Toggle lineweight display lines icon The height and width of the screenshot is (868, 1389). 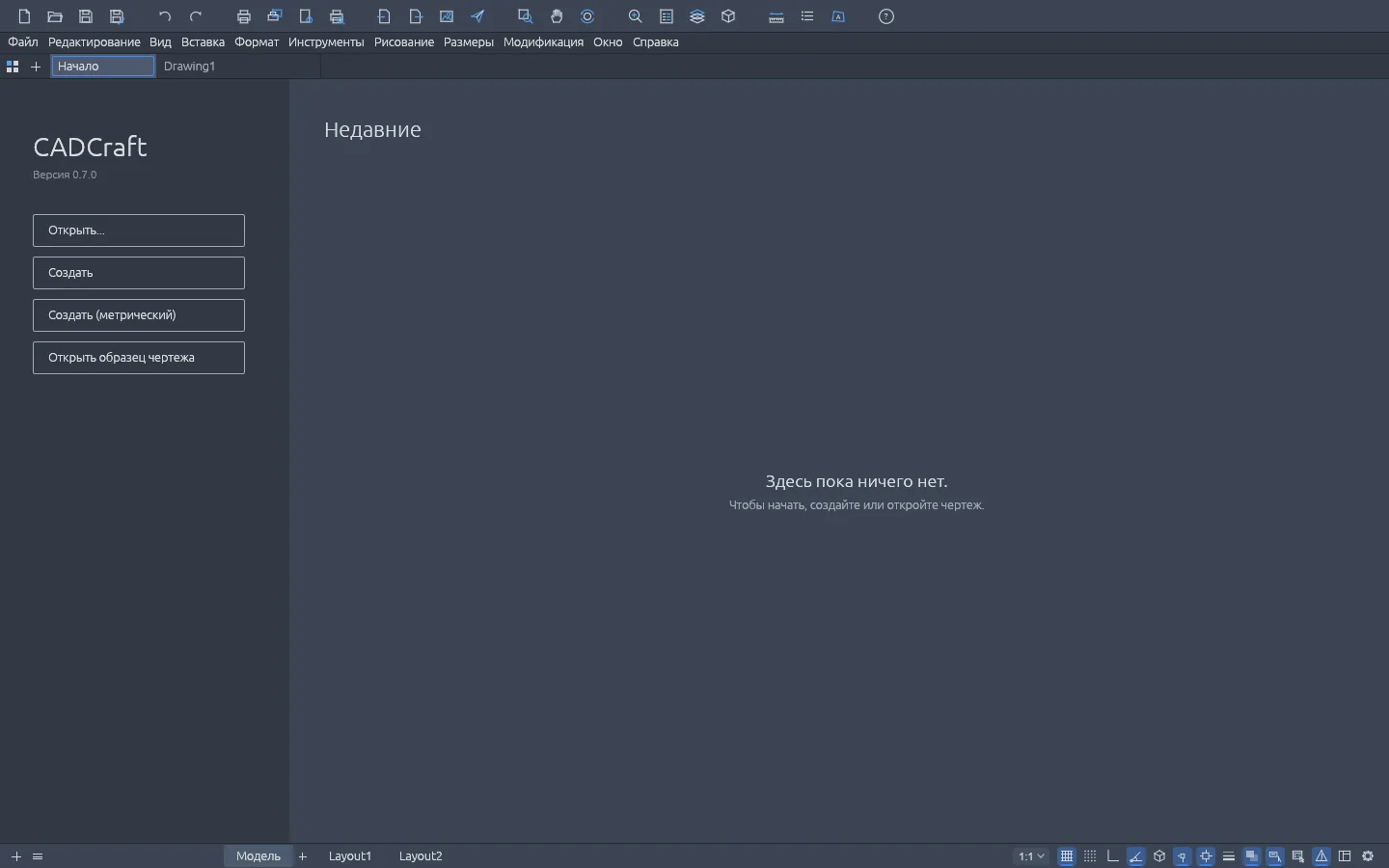click(1229, 856)
